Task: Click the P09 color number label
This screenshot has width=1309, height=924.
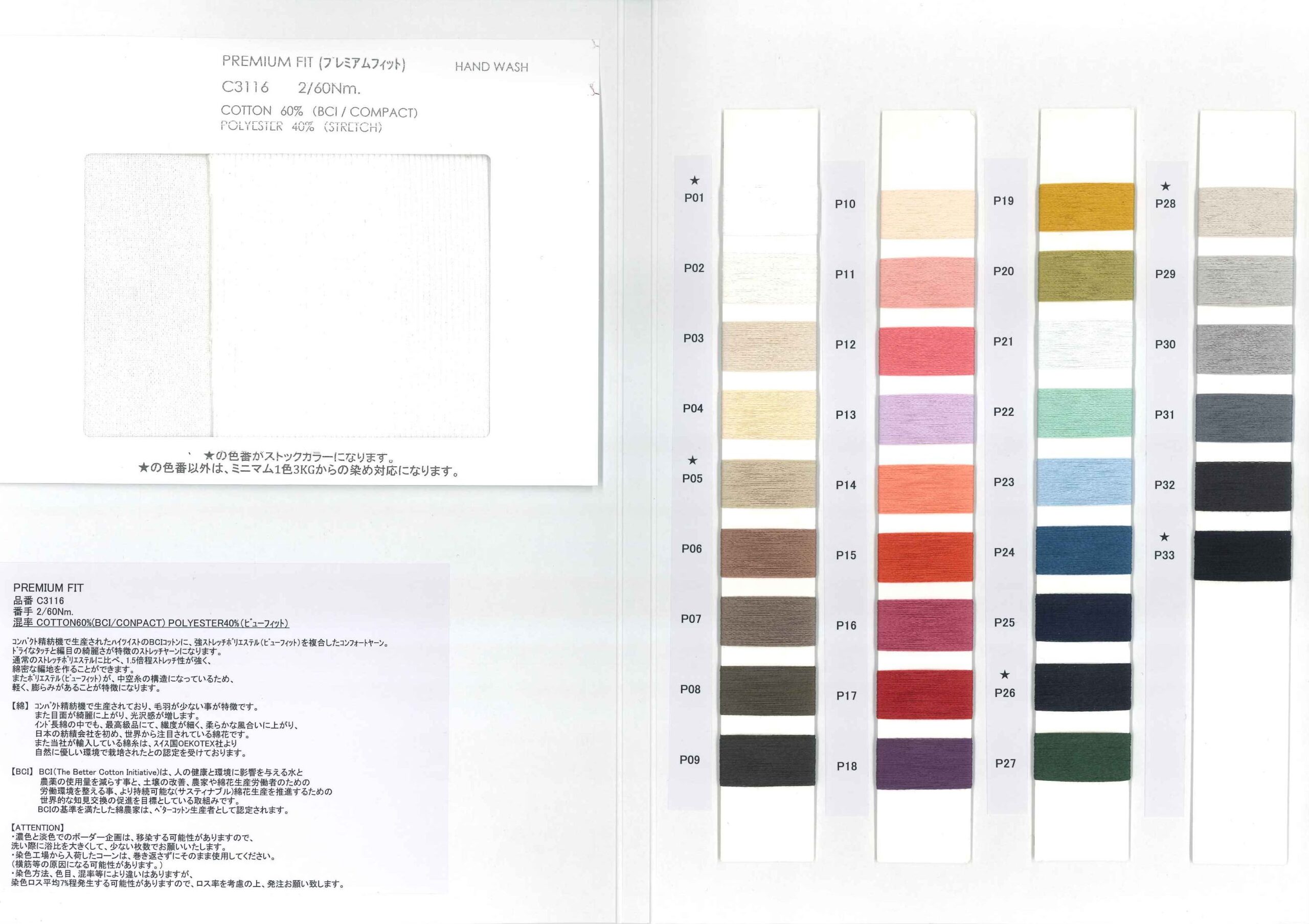Action: (x=689, y=760)
